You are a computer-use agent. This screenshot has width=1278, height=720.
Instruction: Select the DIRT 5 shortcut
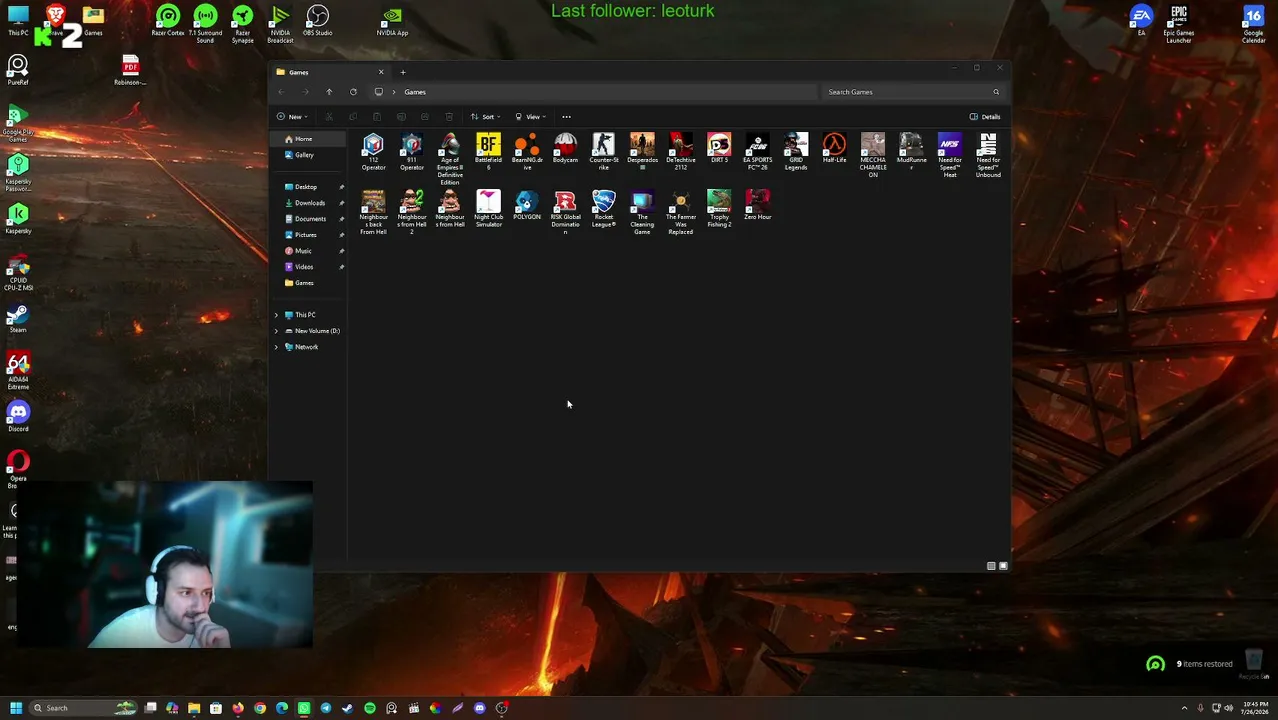719,149
